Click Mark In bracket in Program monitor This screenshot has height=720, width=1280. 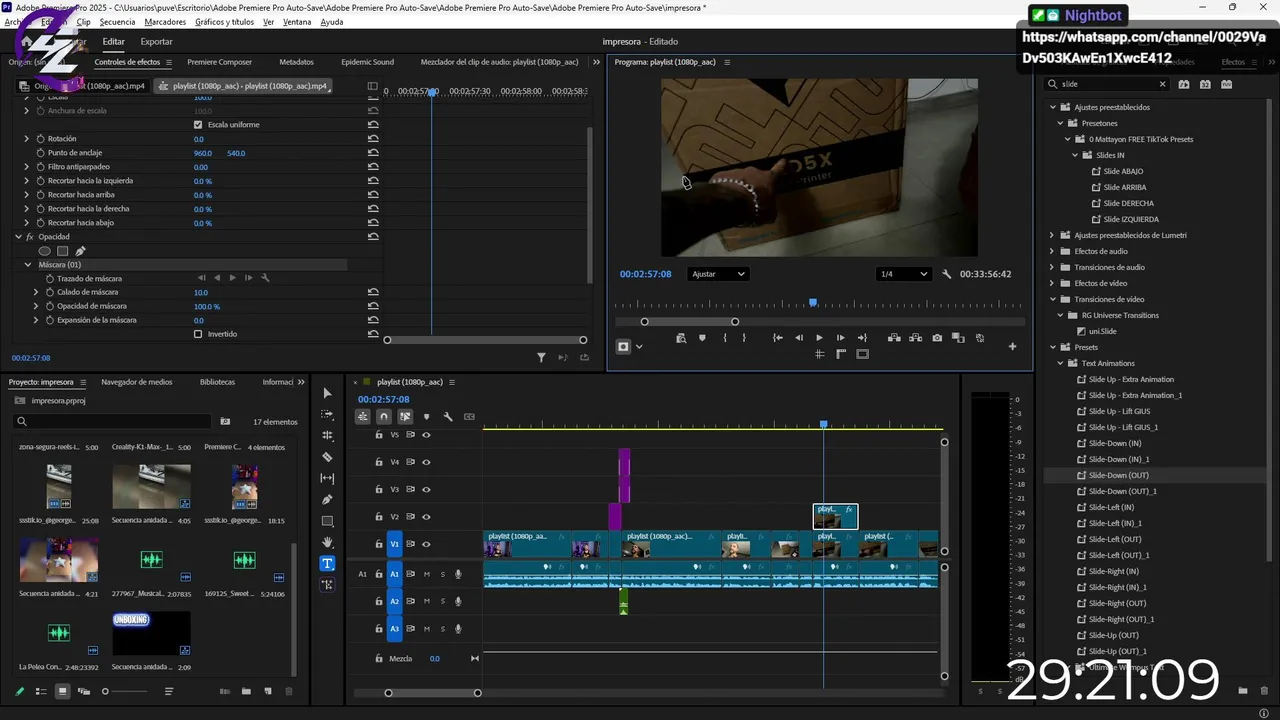pyautogui.click(x=727, y=338)
